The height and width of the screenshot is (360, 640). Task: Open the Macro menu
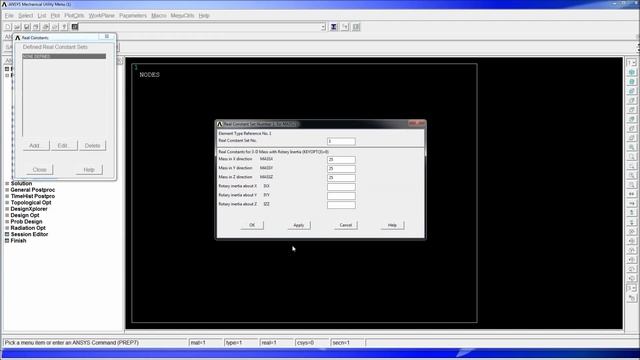(158, 16)
